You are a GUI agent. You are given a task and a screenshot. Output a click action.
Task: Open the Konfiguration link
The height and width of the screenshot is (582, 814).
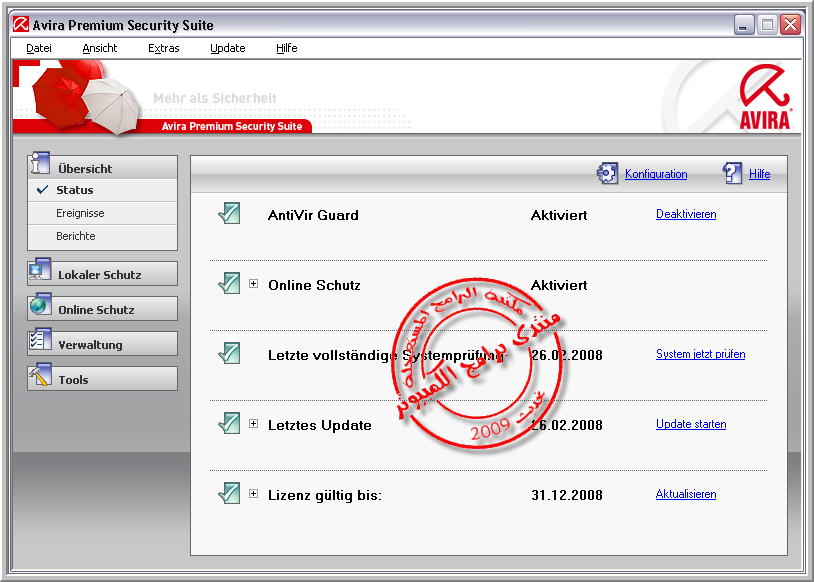tap(656, 174)
